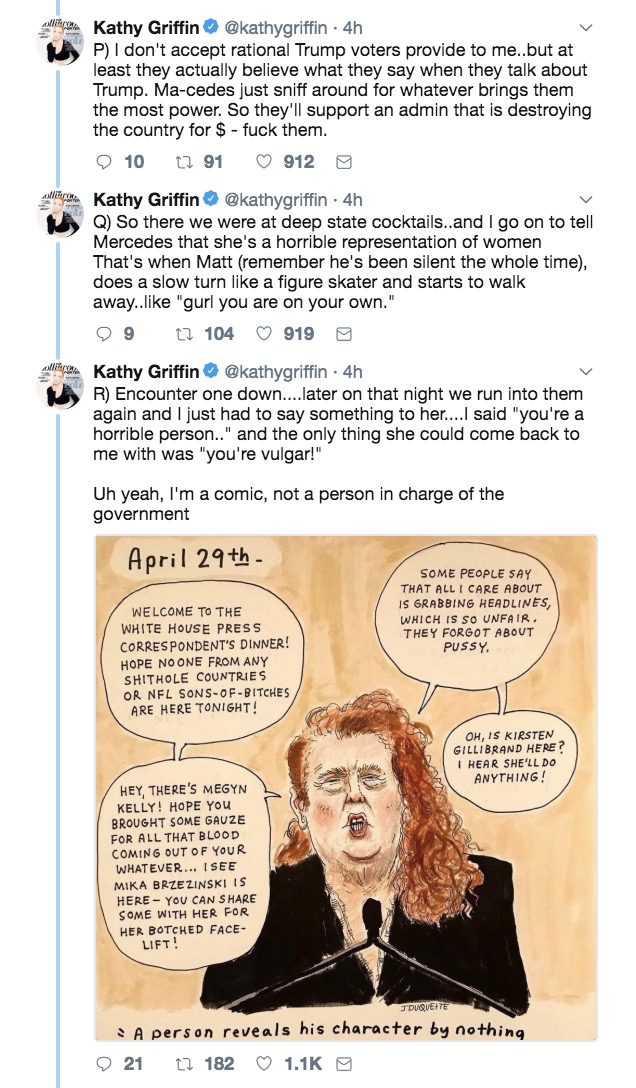View the April 29th cartoon image
This screenshot has height=1088, width=636.
(345, 788)
